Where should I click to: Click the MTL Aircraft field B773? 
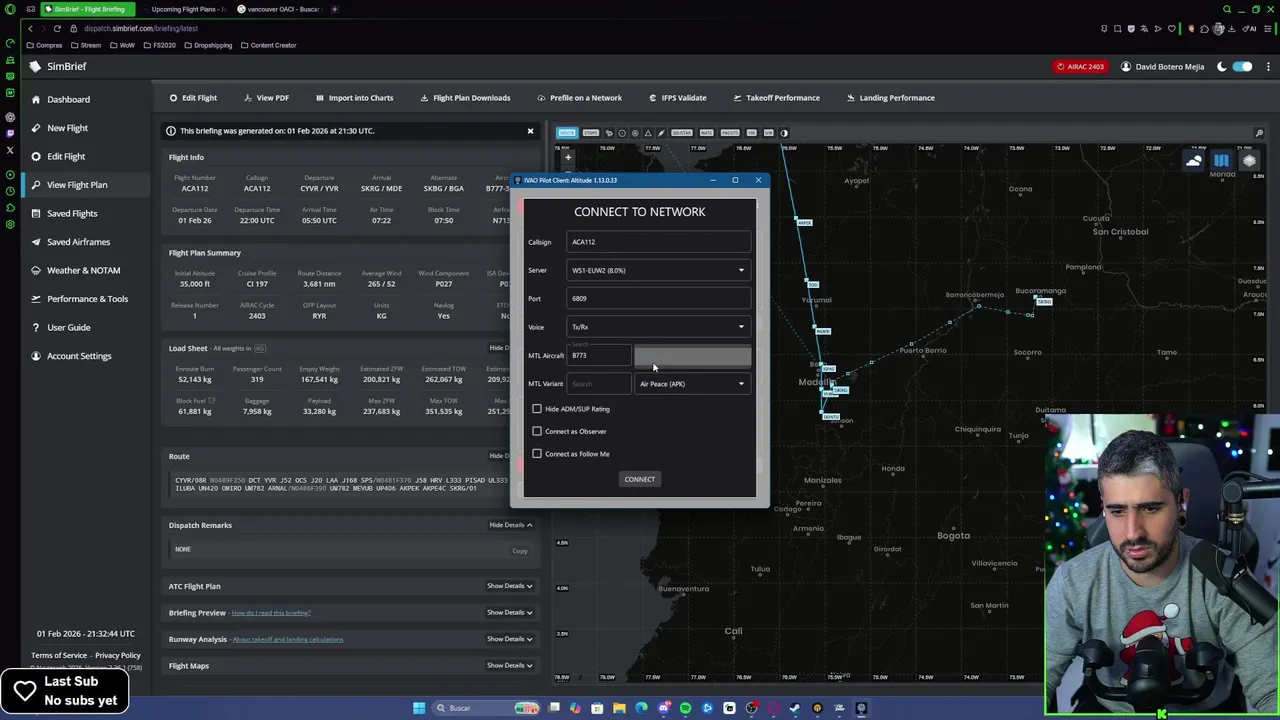click(x=598, y=356)
